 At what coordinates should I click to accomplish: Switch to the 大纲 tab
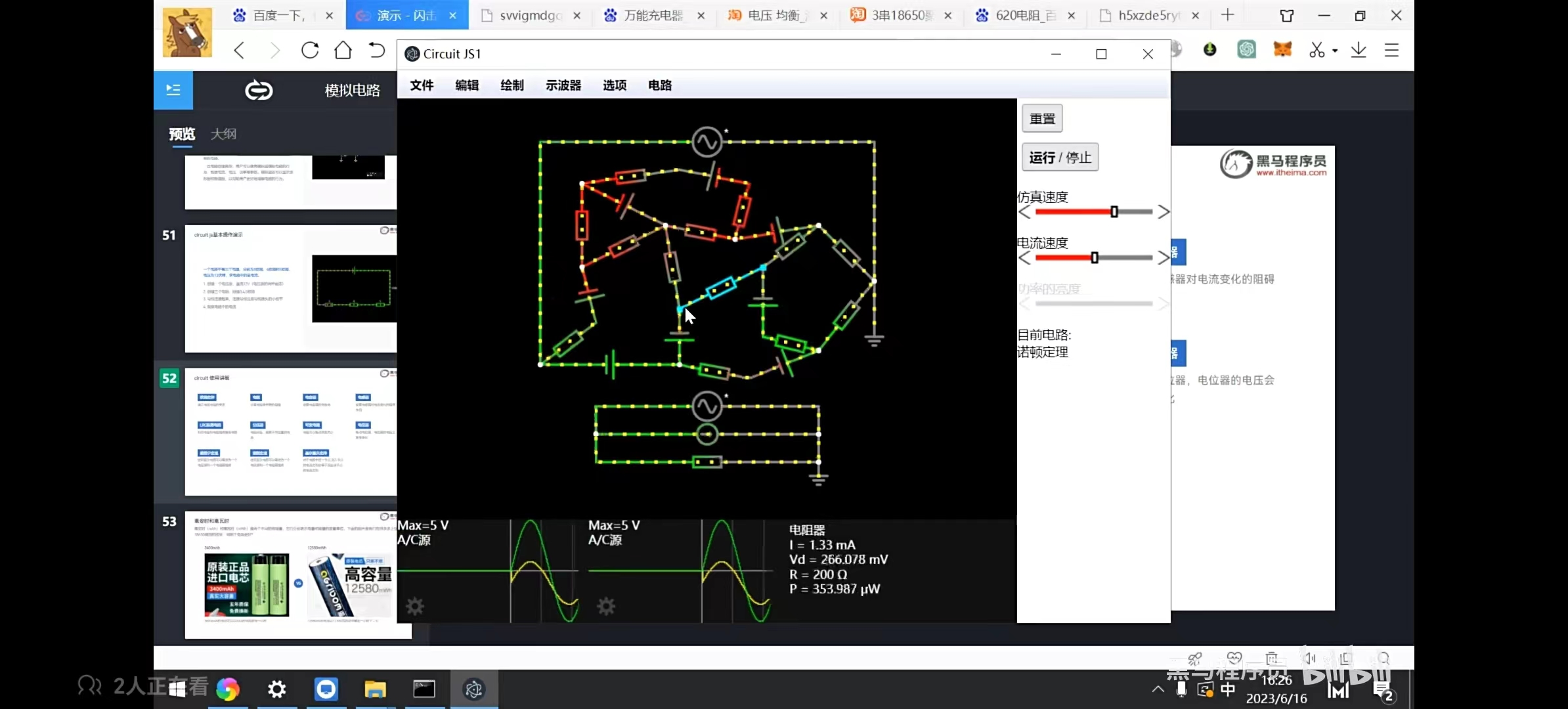point(223,134)
